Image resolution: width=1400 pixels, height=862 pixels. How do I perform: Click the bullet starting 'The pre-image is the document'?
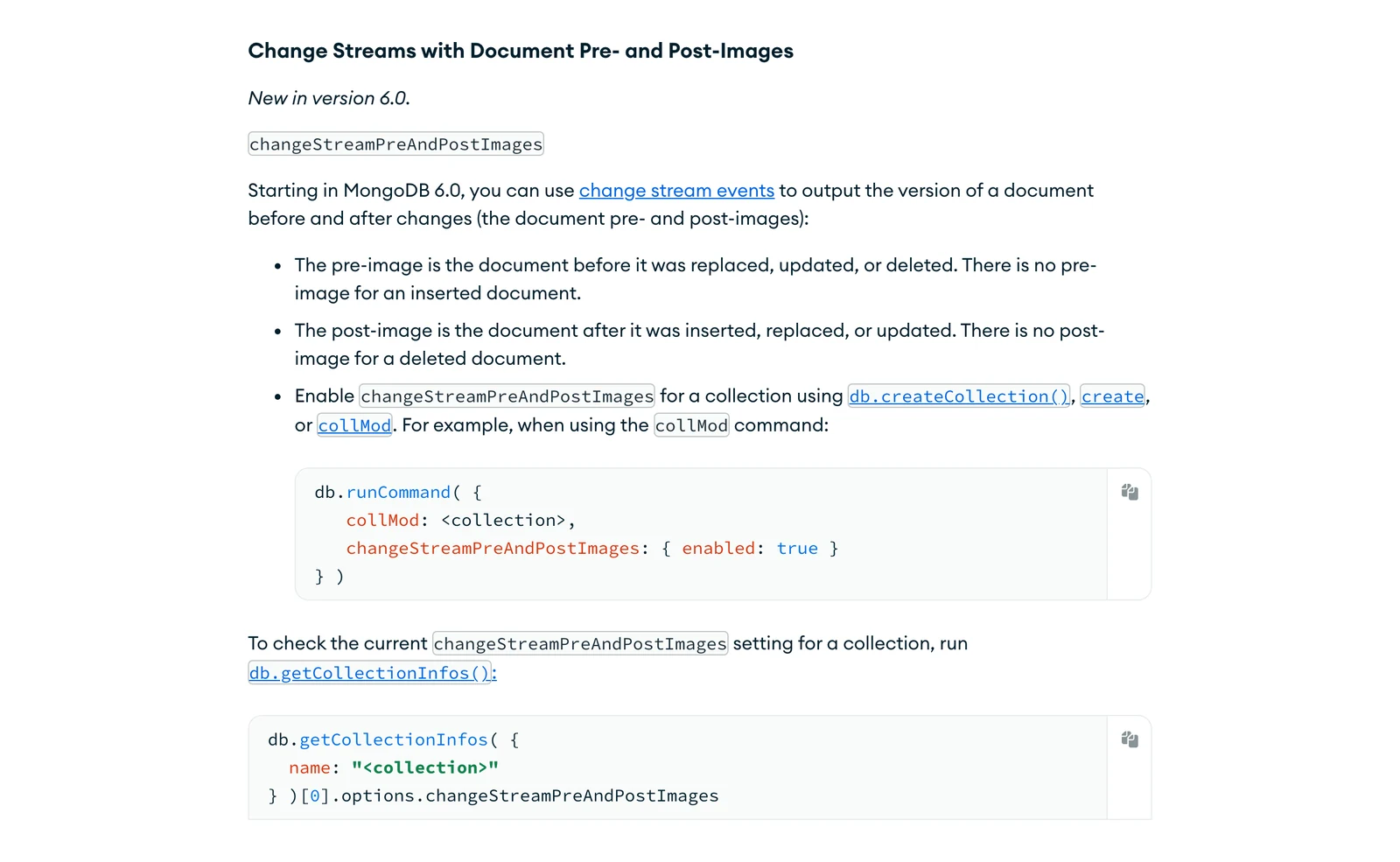tap(696, 279)
